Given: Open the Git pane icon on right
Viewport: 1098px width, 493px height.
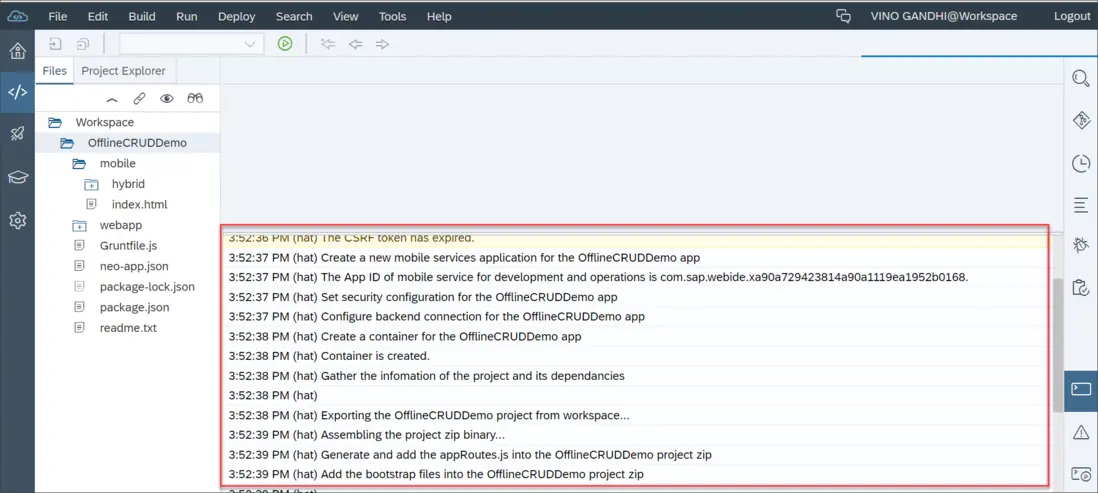Looking at the screenshot, I should [x=1081, y=120].
